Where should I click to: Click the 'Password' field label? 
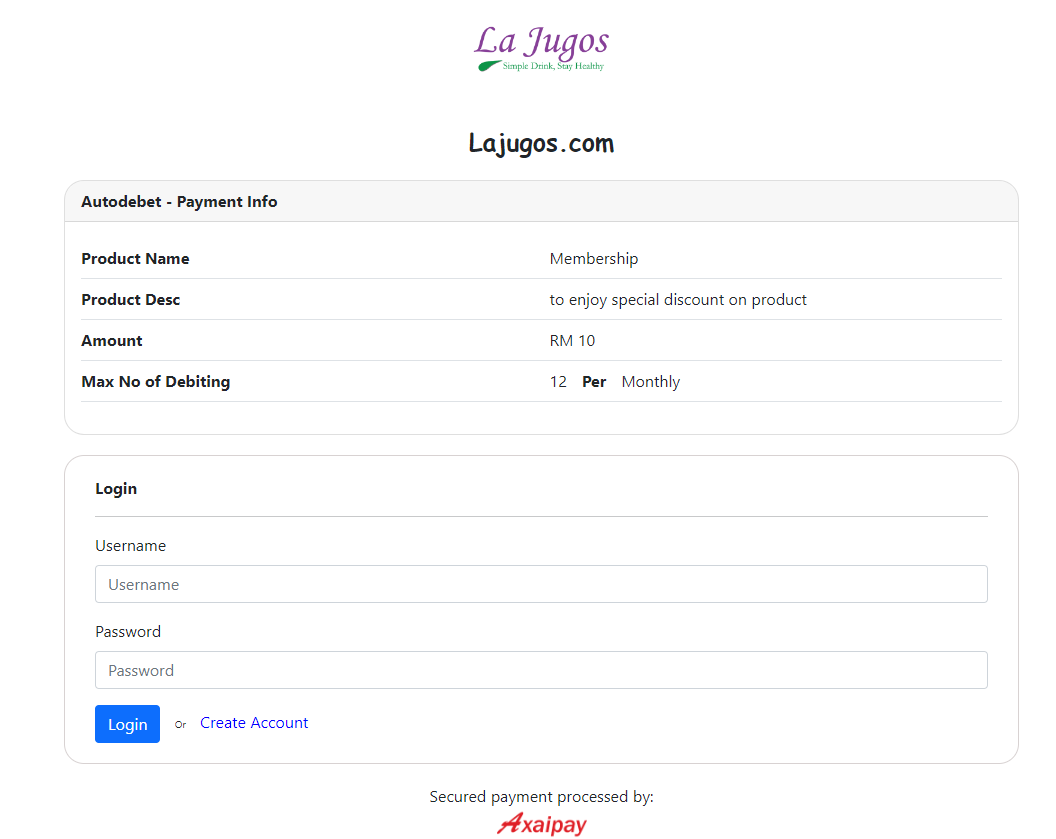click(128, 632)
